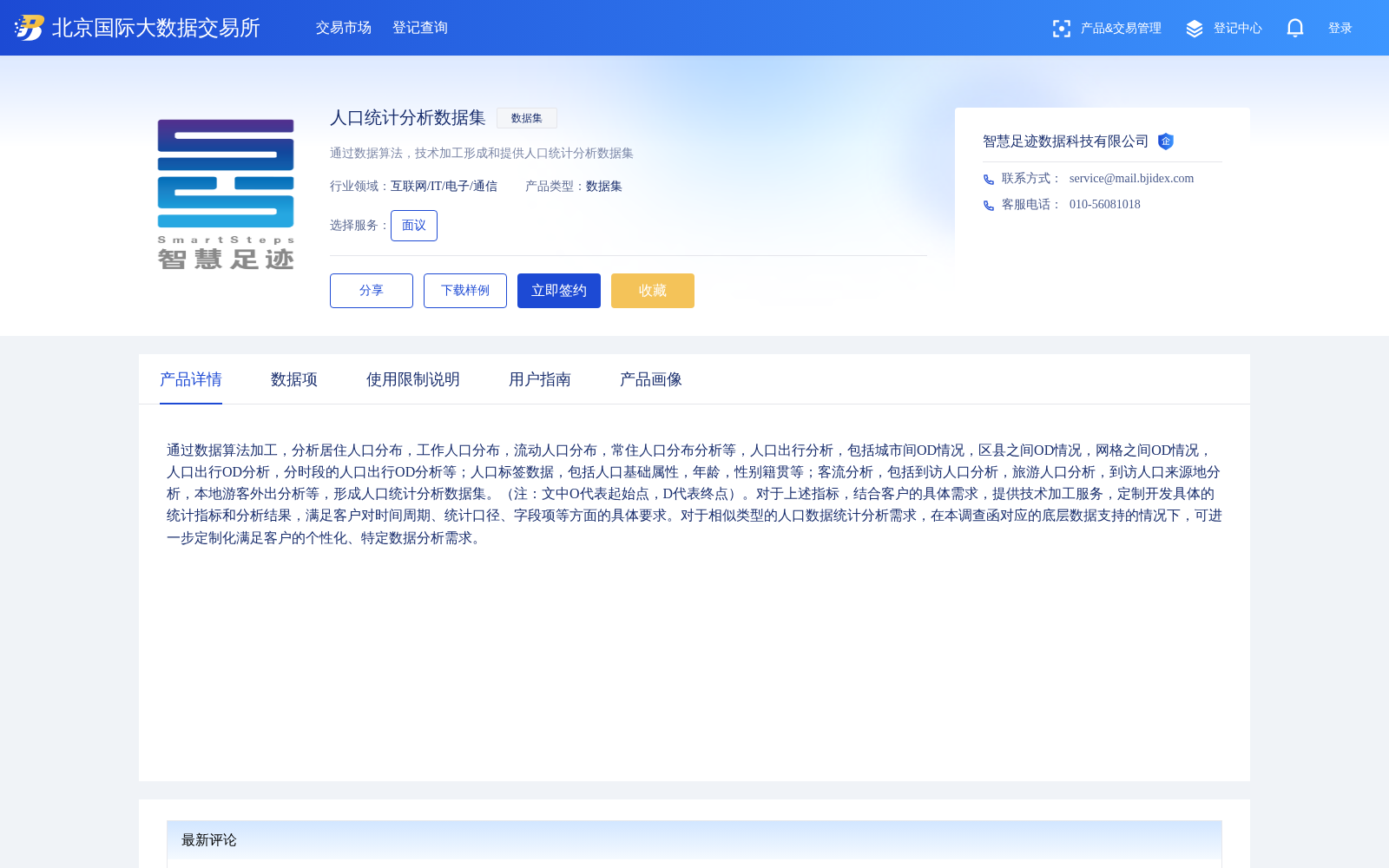
Task: Click the enterprise verified shield badge
Action: [1166, 141]
